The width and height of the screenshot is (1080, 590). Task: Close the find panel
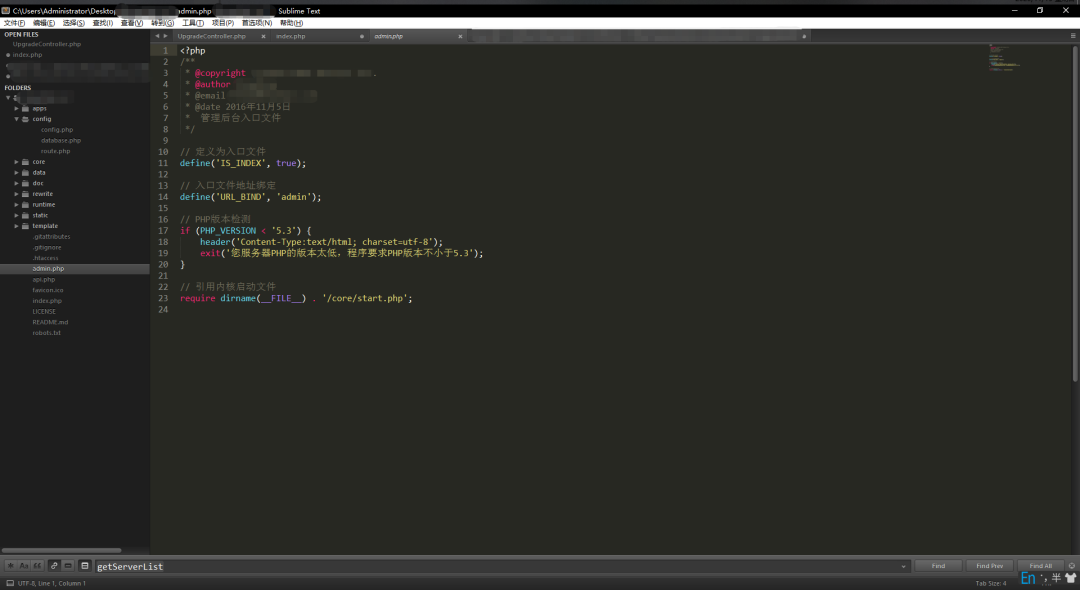[1072, 566]
